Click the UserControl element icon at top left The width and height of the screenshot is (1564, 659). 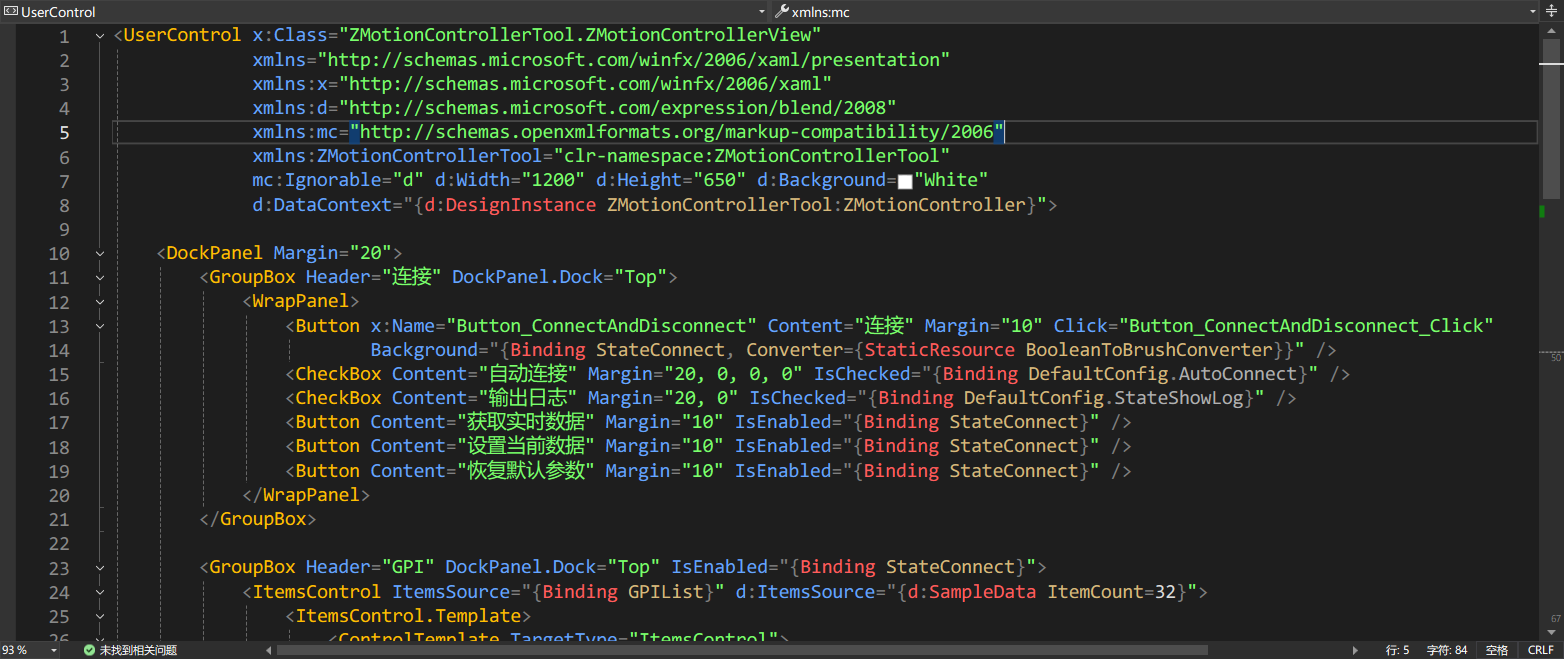pyautogui.click(x=11, y=12)
